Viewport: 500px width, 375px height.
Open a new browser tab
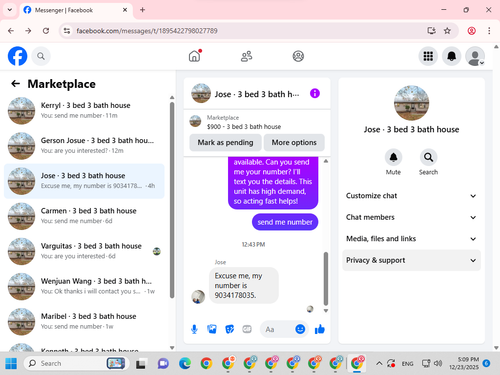click(x=142, y=10)
